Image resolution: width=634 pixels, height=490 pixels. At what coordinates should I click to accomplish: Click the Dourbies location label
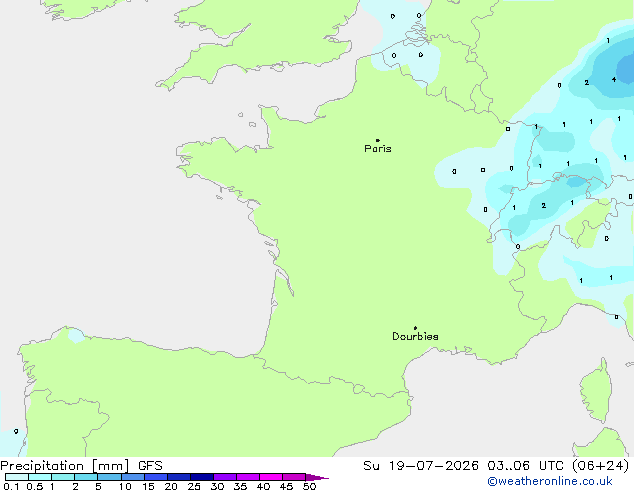(x=415, y=336)
